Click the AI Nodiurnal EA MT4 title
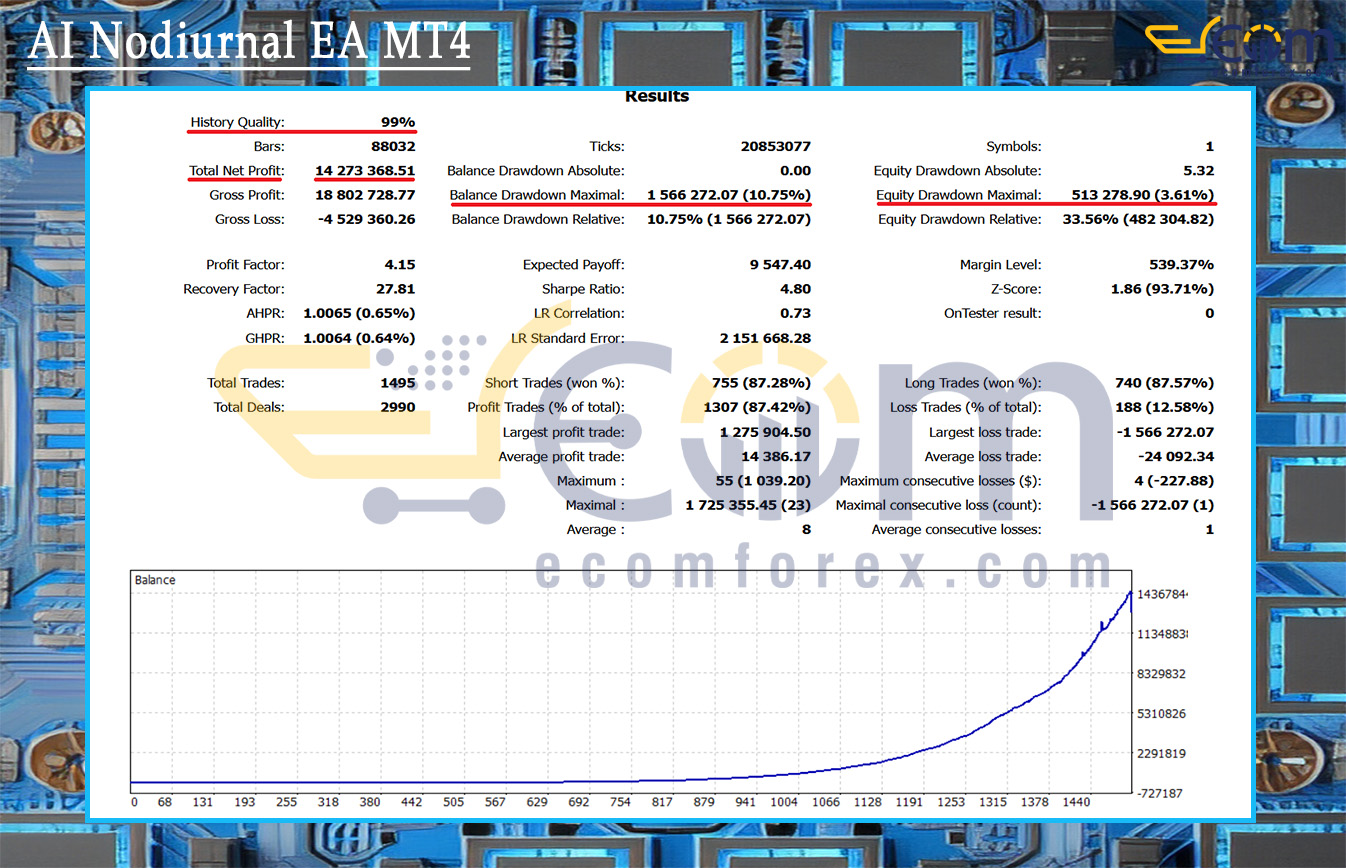The height and width of the screenshot is (868, 1346). click(x=249, y=43)
